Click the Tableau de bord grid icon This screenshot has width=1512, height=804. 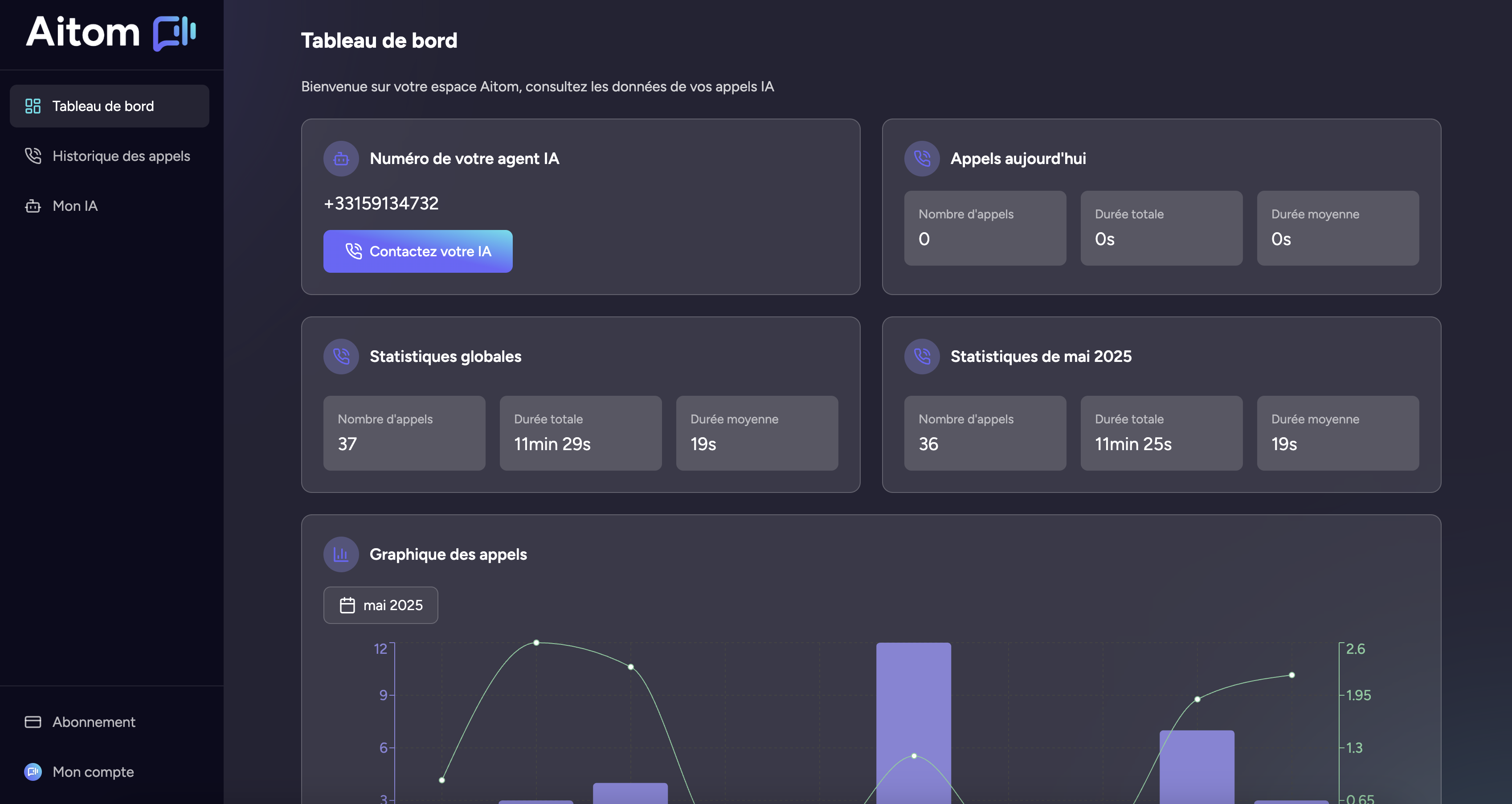pos(33,107)
